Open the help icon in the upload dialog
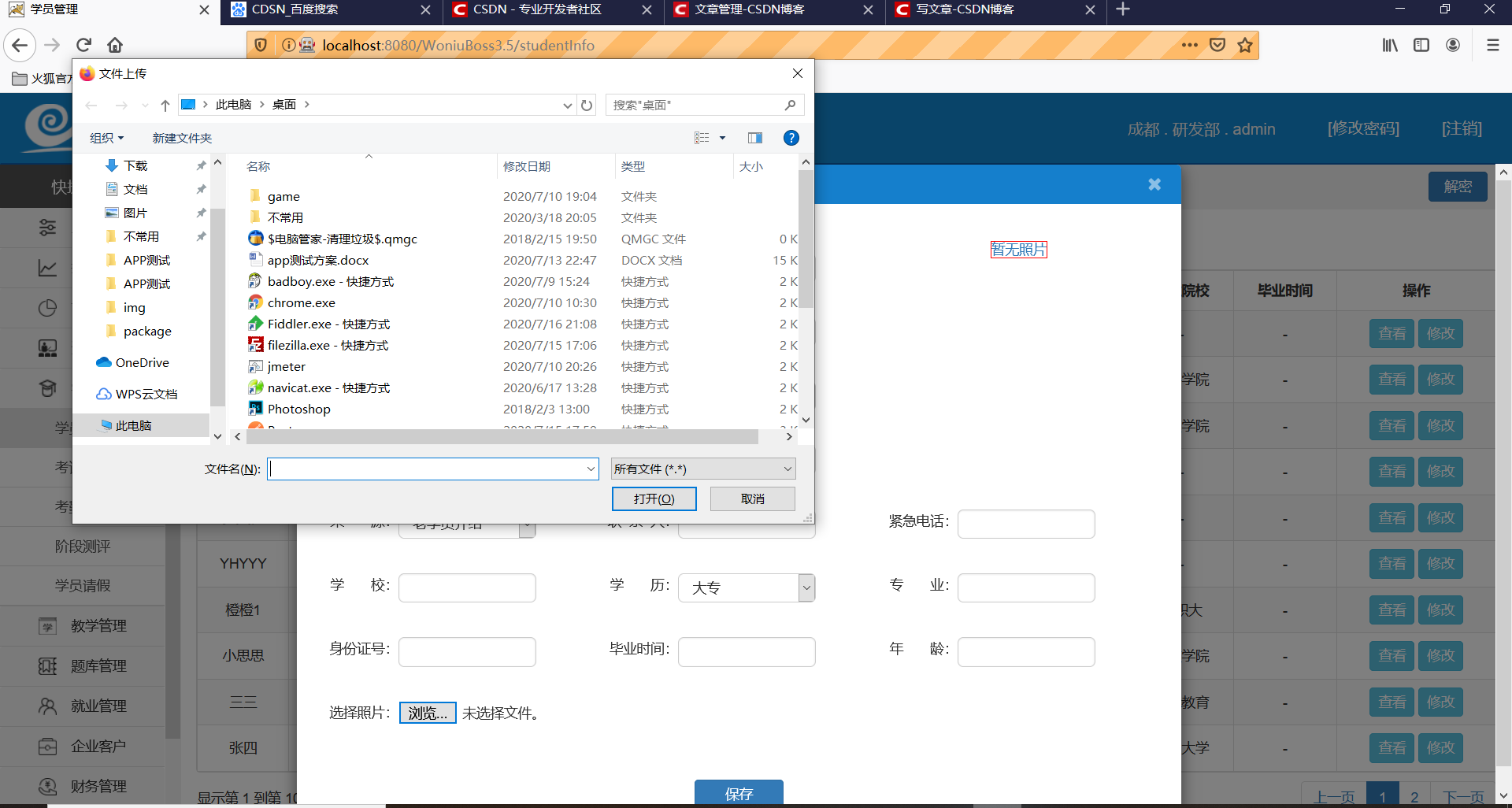1512x808 pixels. (791, 138)
